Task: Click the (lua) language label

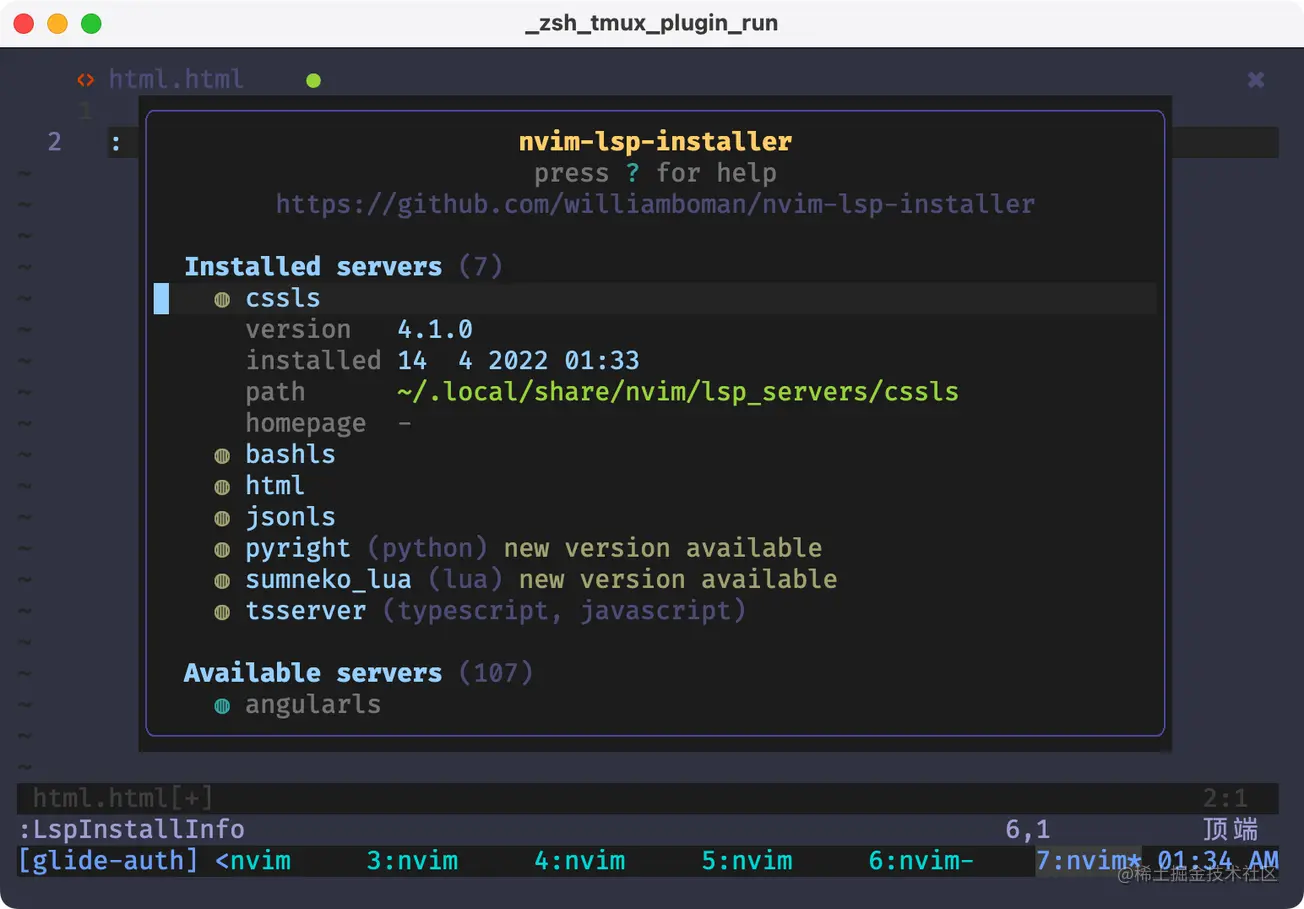Action: (x=465, y=579)
